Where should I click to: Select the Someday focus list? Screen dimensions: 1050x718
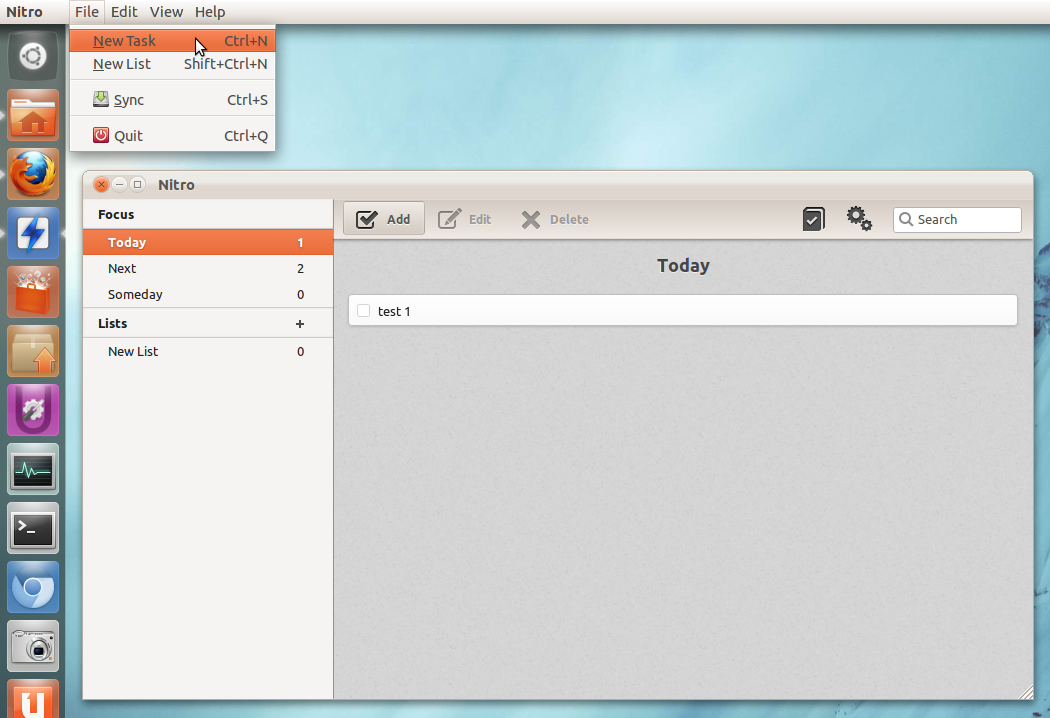(208, 295)
